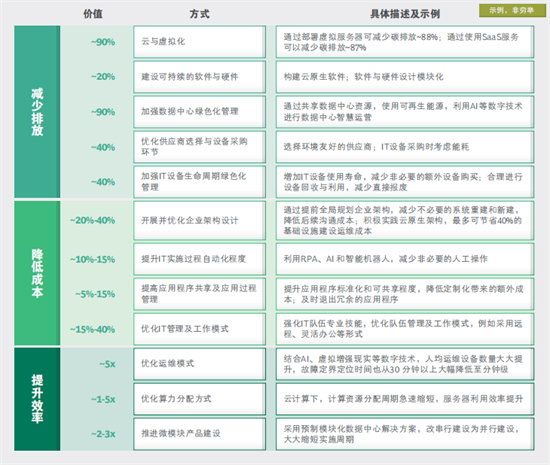Click the '优化运维模式' method box
This screenshot has width=550, height=465.
[x=199, y=364]
